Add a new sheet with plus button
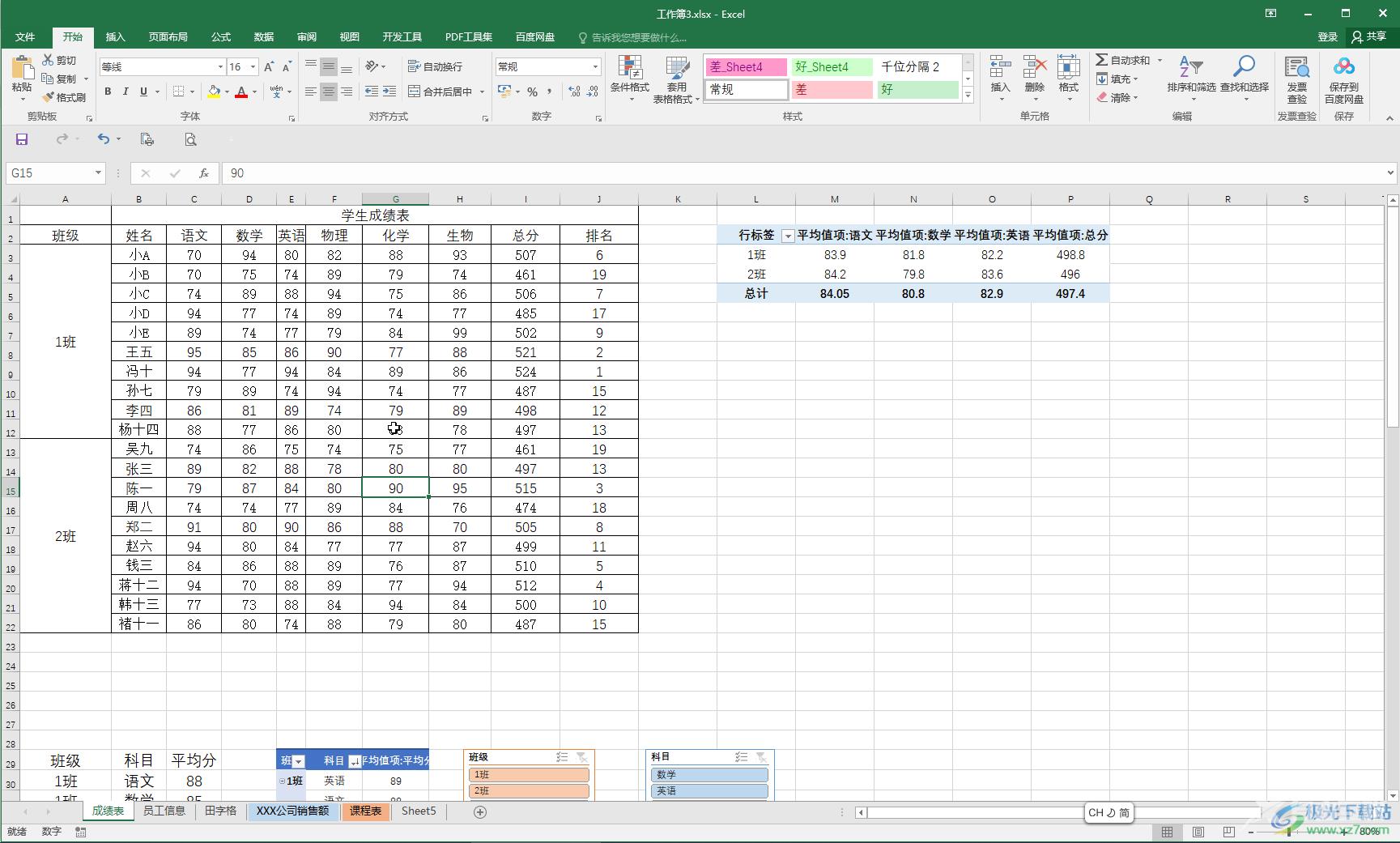 pos(480,812)
